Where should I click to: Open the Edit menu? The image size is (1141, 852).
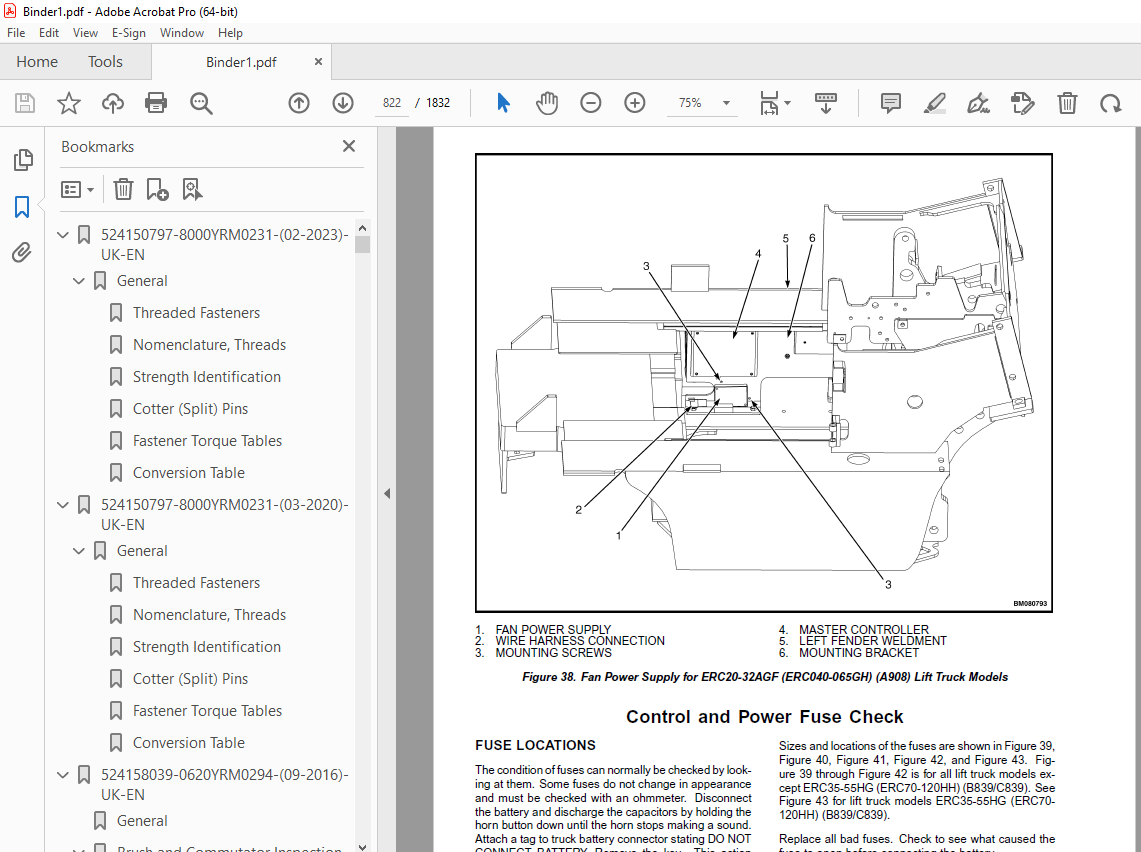pyautogui.click(x=49, y=33)
